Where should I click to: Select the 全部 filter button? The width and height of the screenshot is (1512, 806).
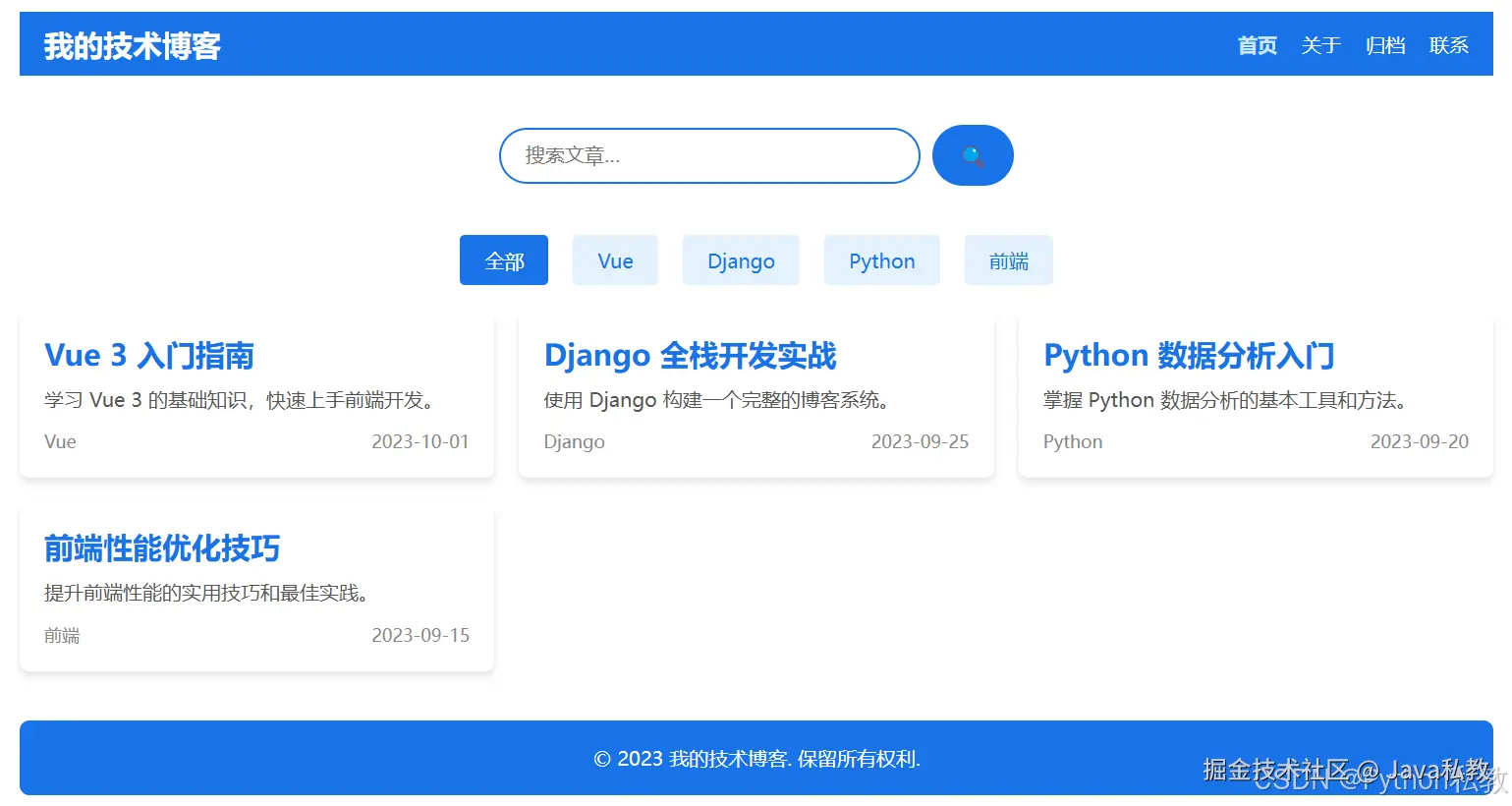(503, 259)
